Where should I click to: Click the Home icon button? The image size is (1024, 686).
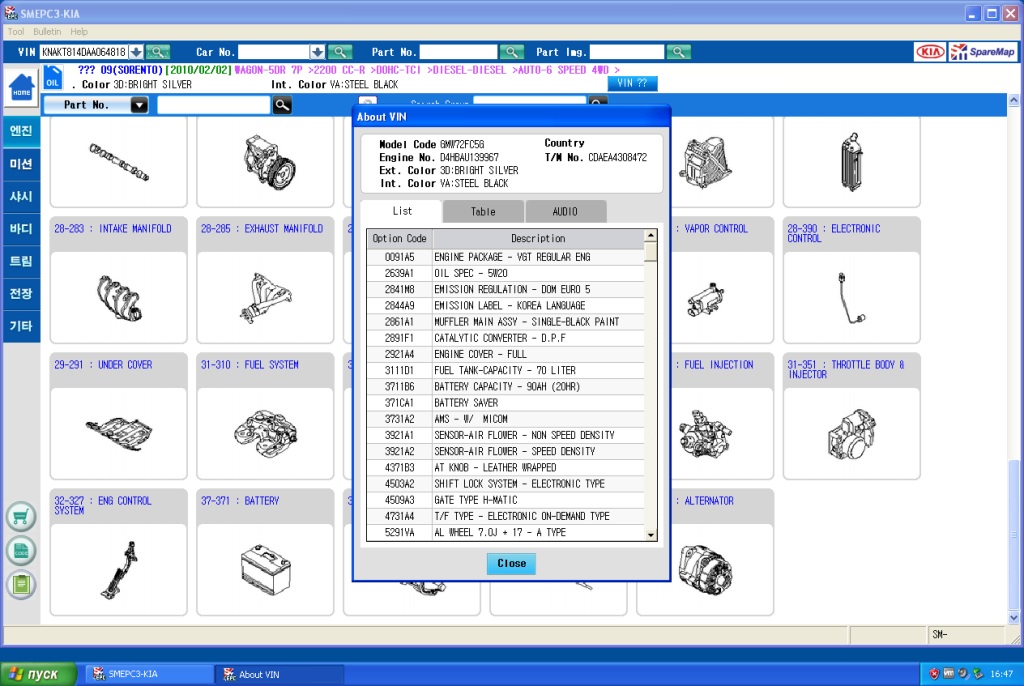[x=20, y=87]
